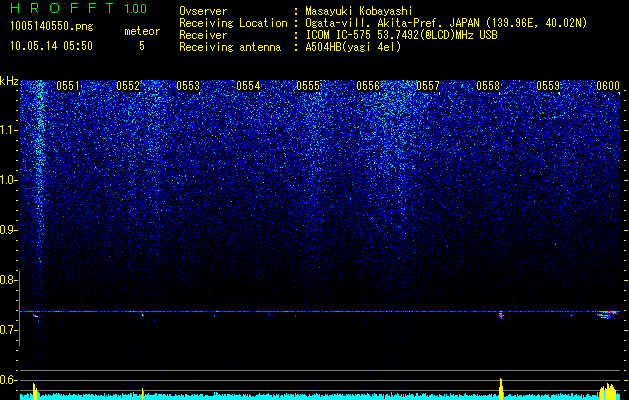Click the 1.1 frequency axis label
The width and height of the screenshot is (629, 400).
9,130
